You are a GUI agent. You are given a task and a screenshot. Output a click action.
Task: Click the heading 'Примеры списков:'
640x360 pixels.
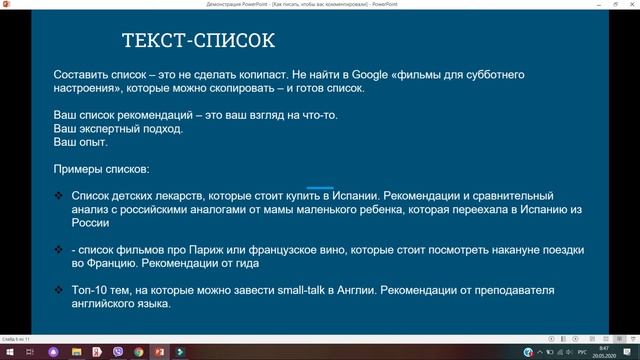[x=101, y=169]
